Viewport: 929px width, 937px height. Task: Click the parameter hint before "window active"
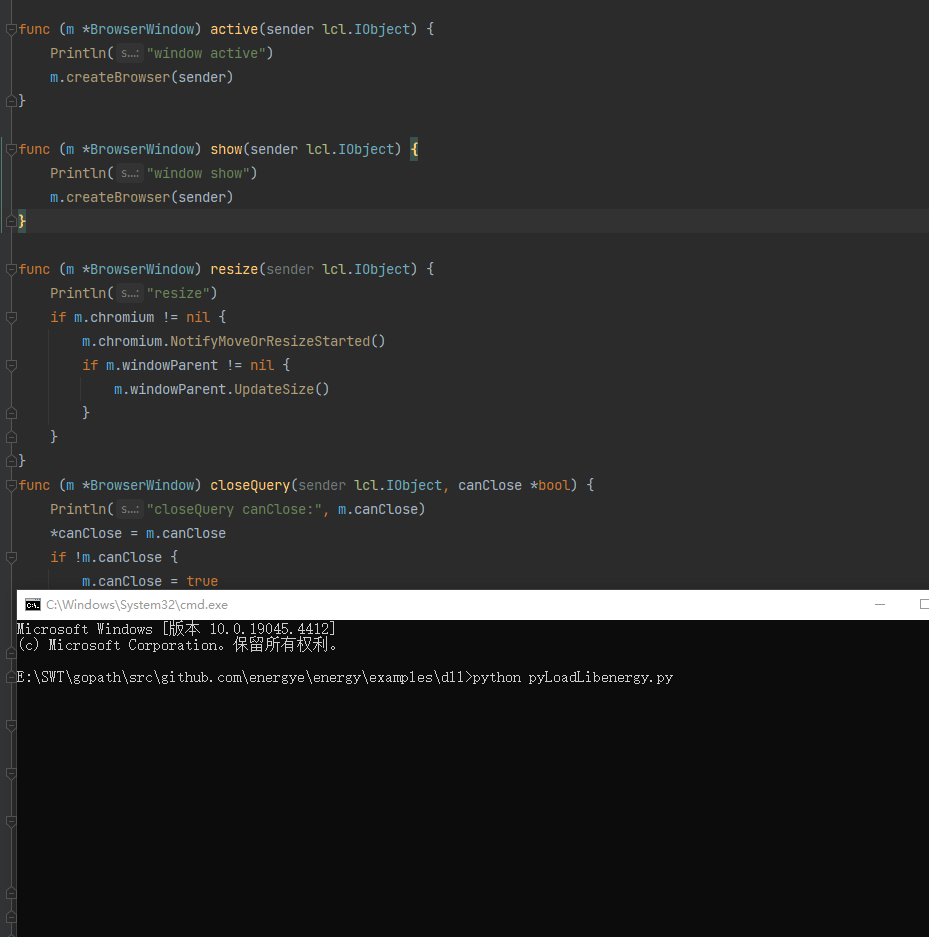point(130,53)
